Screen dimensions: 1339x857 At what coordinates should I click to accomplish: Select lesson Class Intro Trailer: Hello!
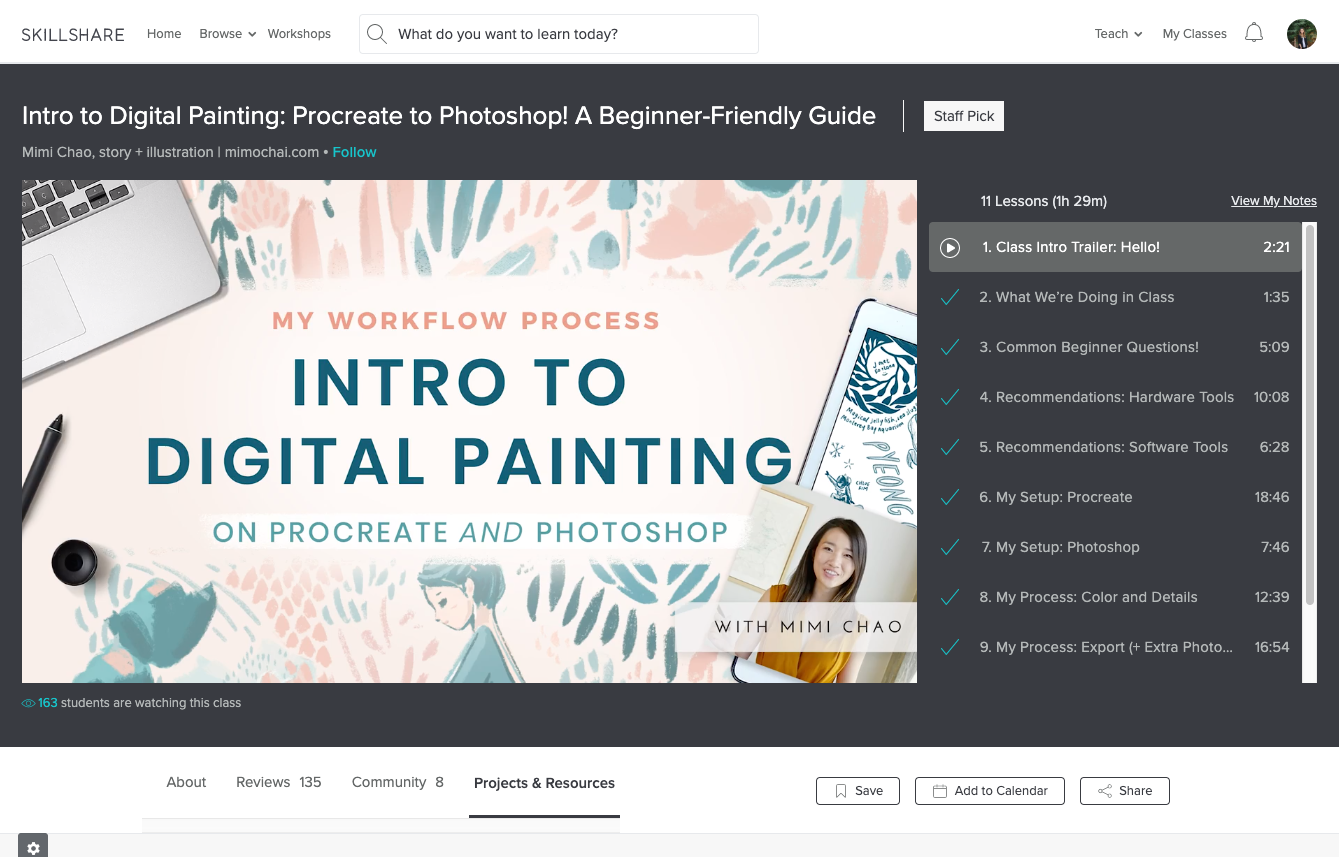(1115, 247)
